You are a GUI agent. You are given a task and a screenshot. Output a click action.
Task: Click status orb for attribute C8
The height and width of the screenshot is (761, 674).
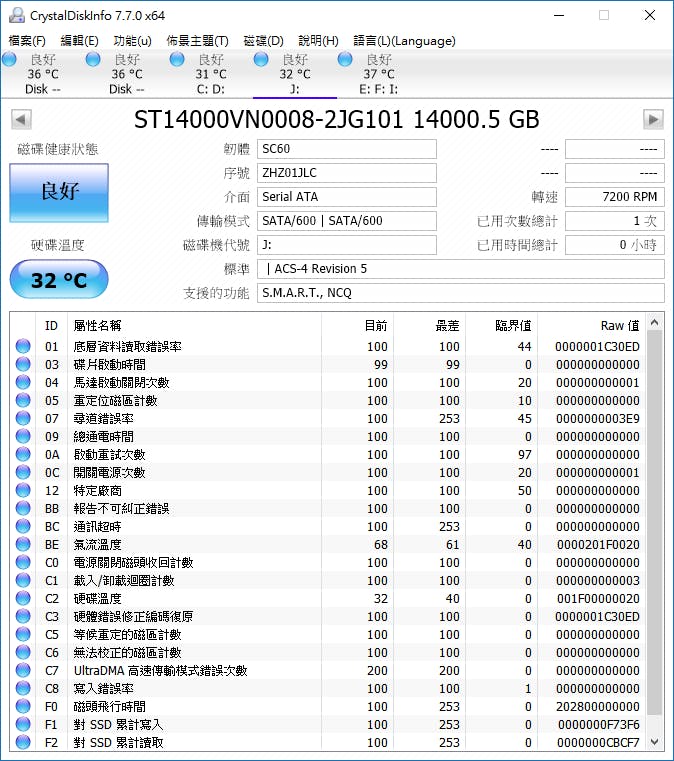tap(23, 688)
